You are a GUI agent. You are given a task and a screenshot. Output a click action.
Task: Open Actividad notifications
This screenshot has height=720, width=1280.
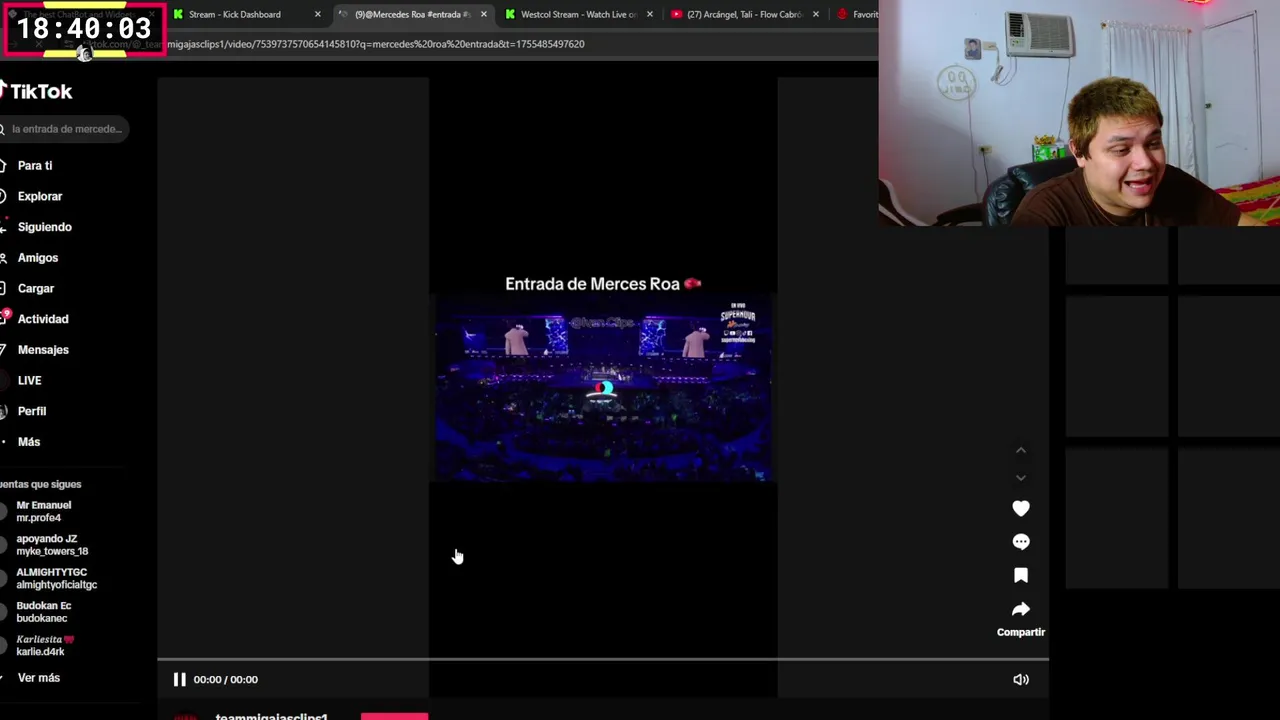pos(42,319)
